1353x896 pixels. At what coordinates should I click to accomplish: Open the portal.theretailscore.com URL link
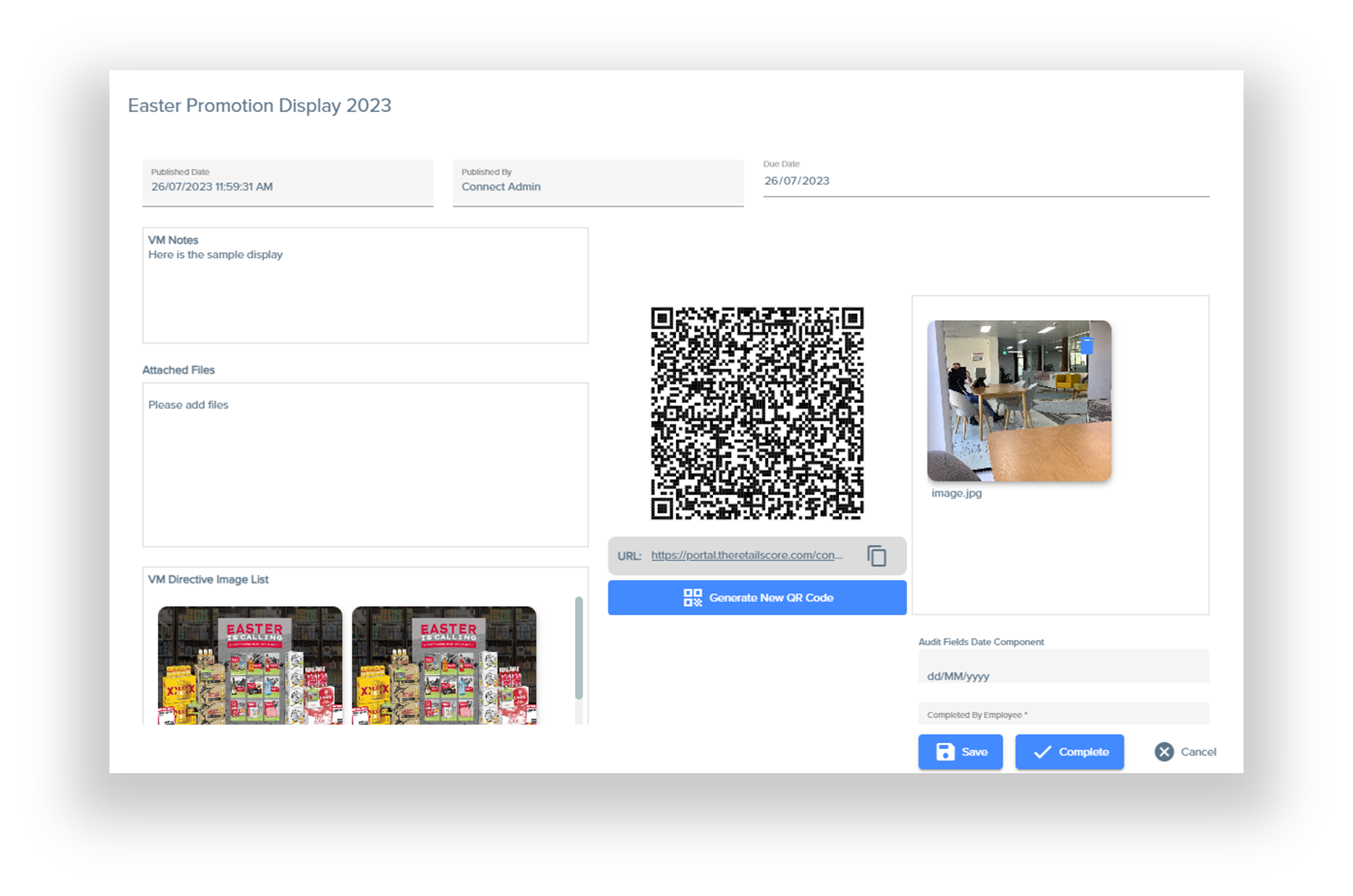tap(745, 555)
